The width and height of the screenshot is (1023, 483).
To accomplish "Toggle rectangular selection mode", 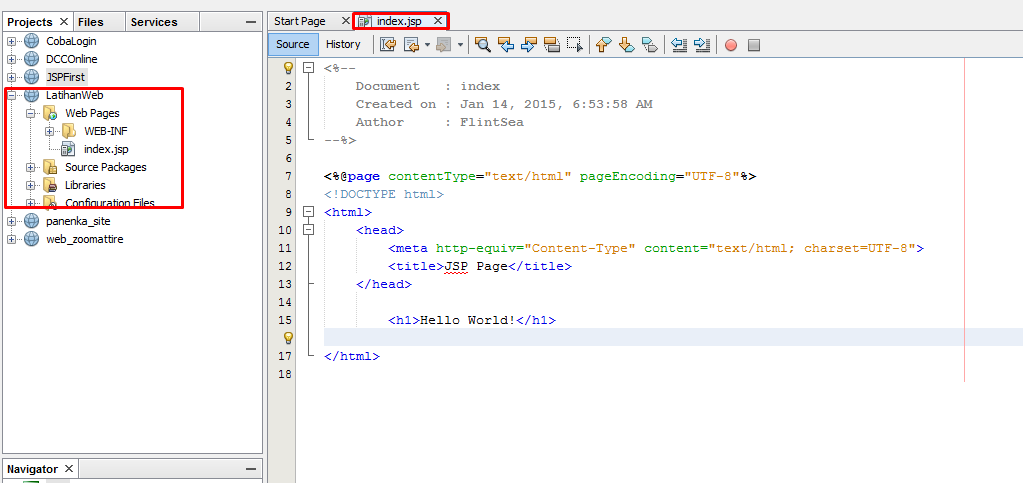I will (575, 44).
